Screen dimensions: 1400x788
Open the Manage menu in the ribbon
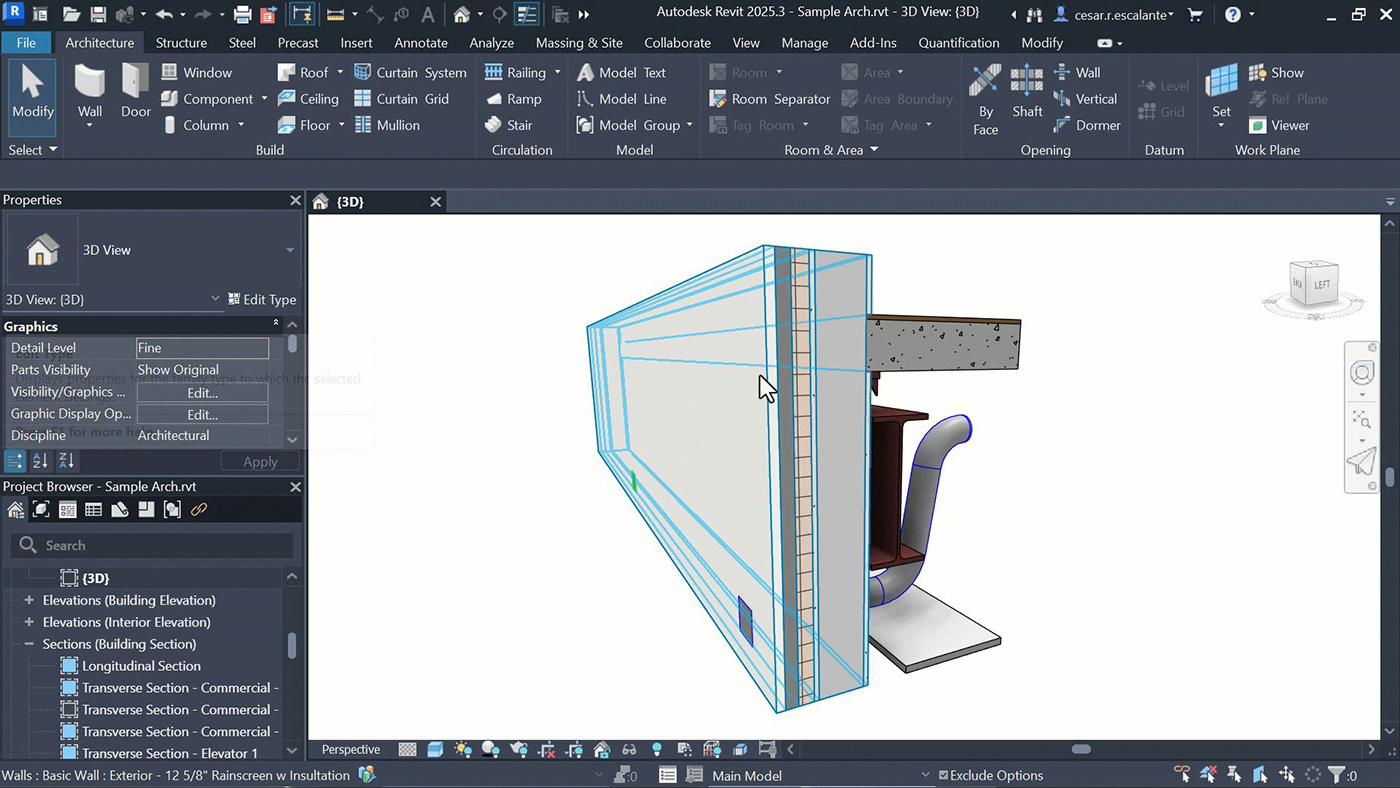(x=804, y=42)
